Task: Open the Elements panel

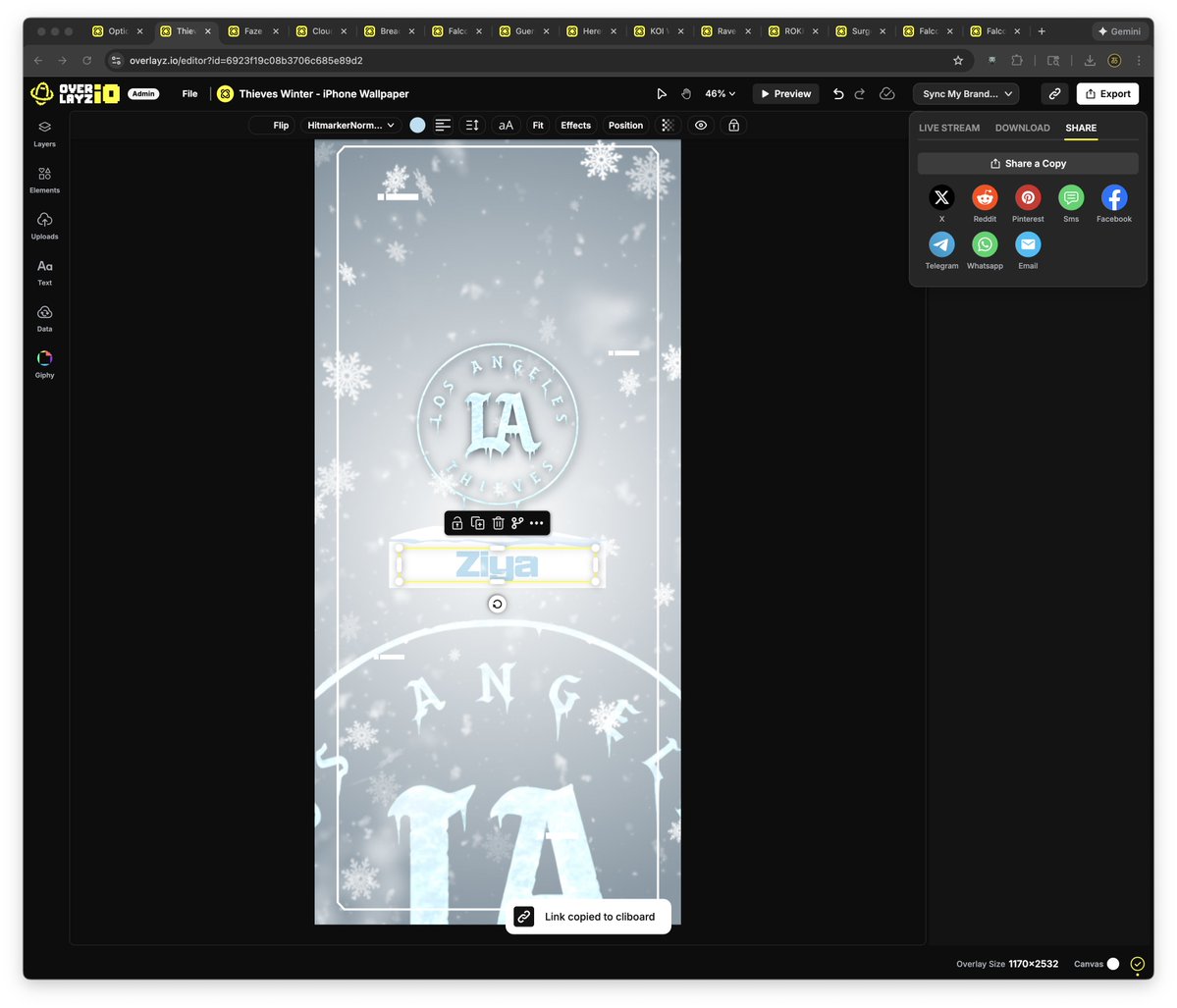Action: 44,181
